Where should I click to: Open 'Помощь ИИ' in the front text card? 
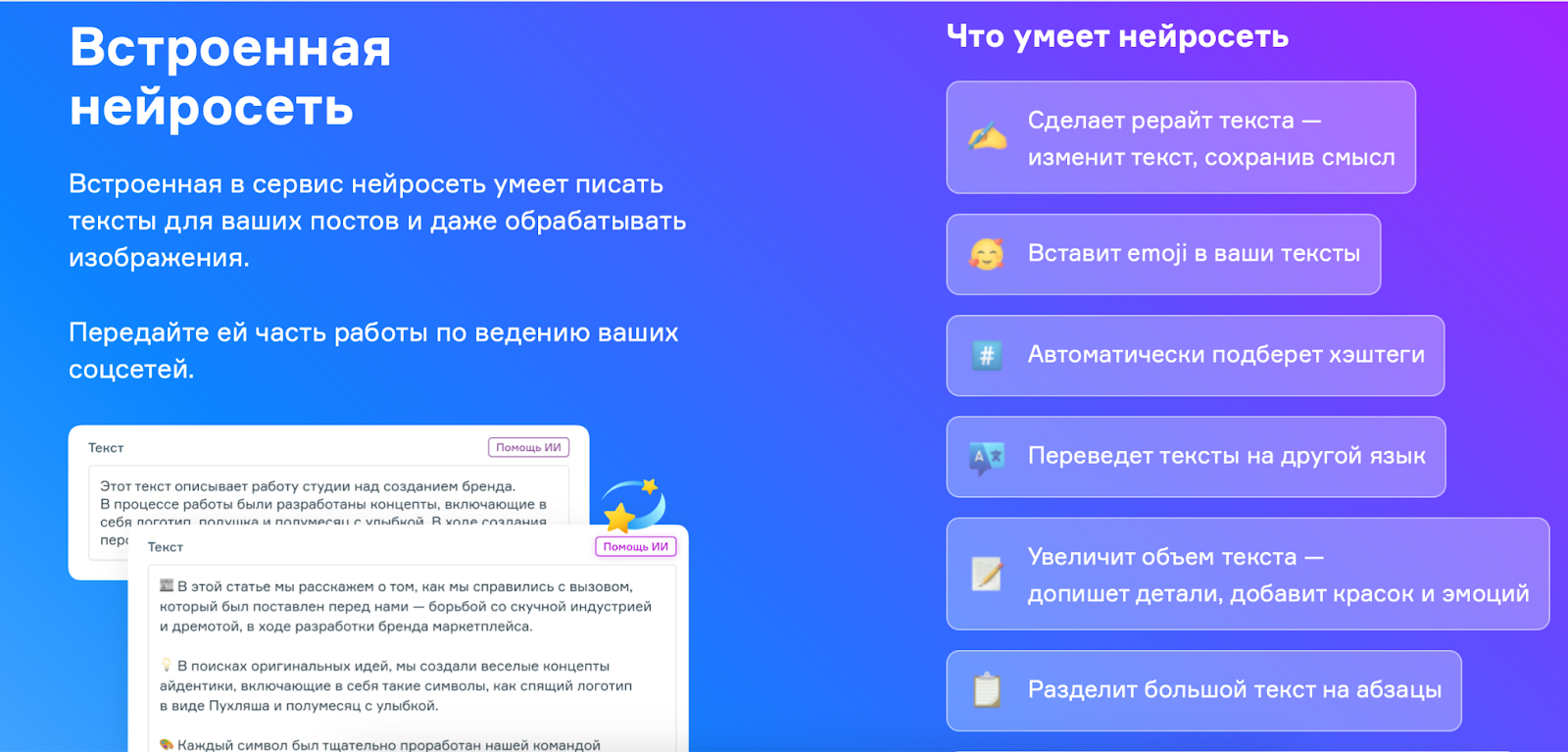click(636, 546)
